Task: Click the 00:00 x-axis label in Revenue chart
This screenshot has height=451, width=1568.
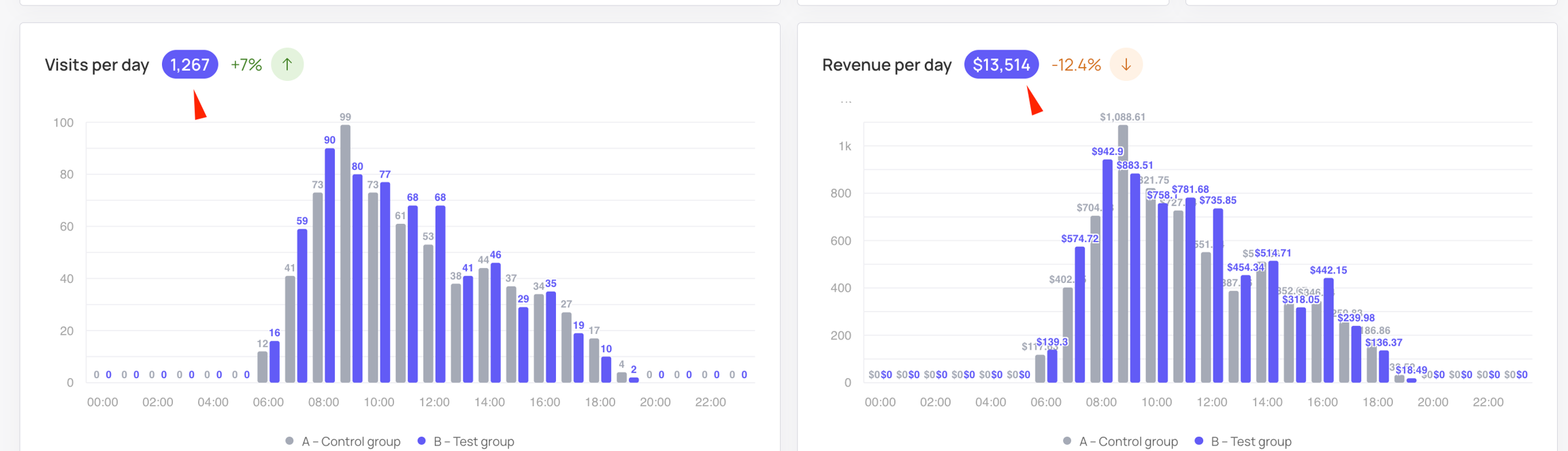Action: click(880, 402)
